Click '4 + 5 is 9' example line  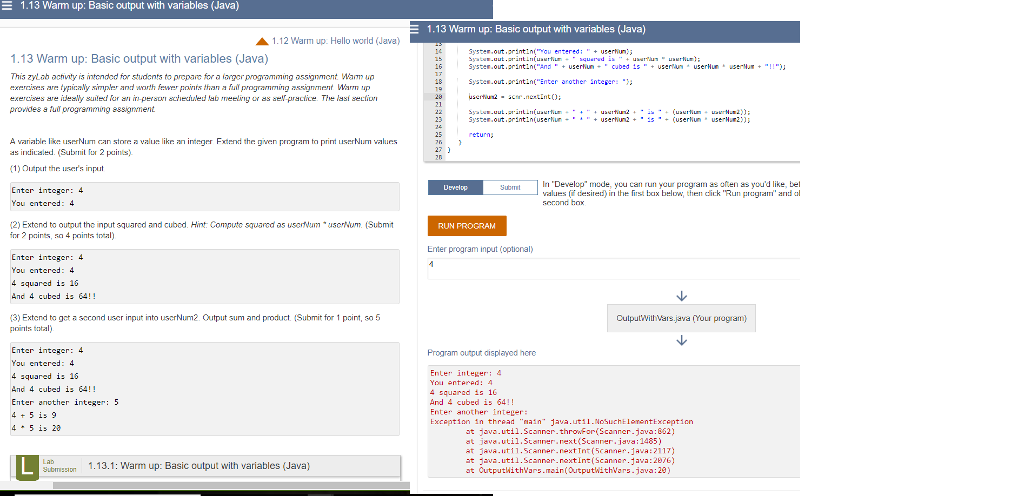click(x=34, y=415)
